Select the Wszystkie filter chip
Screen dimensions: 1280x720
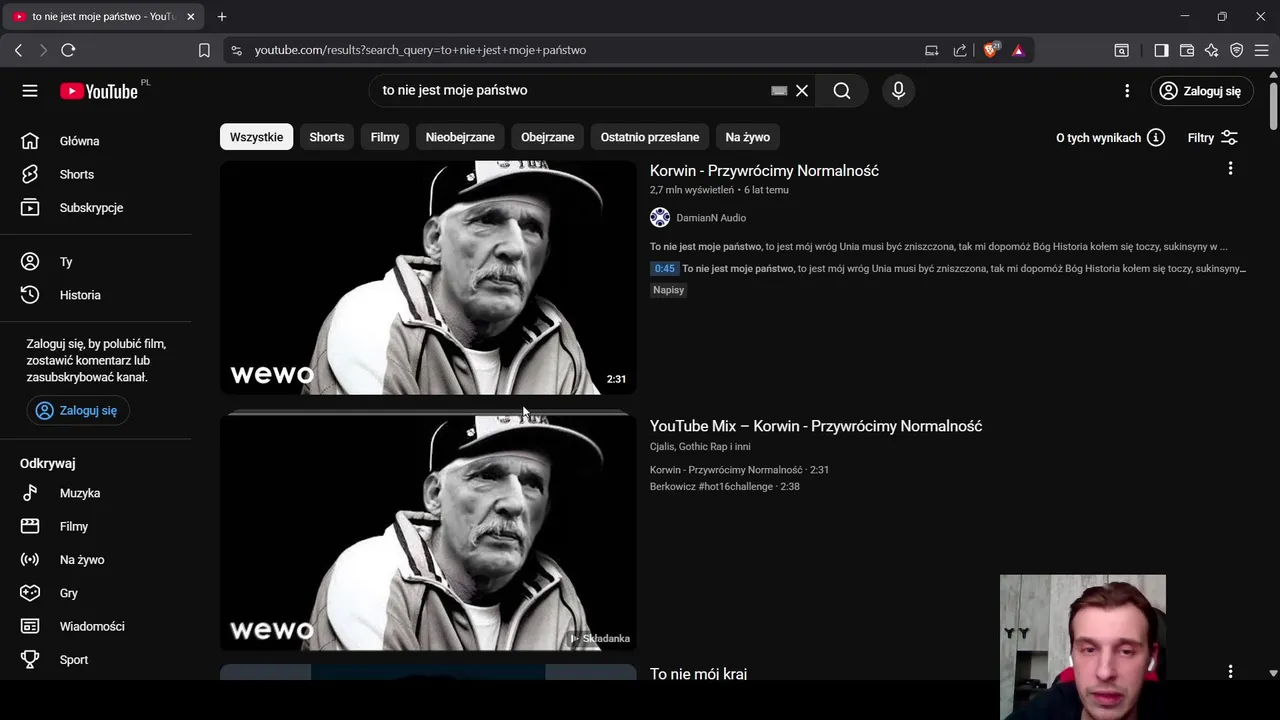pyautogui.click(x=256, y=137)
